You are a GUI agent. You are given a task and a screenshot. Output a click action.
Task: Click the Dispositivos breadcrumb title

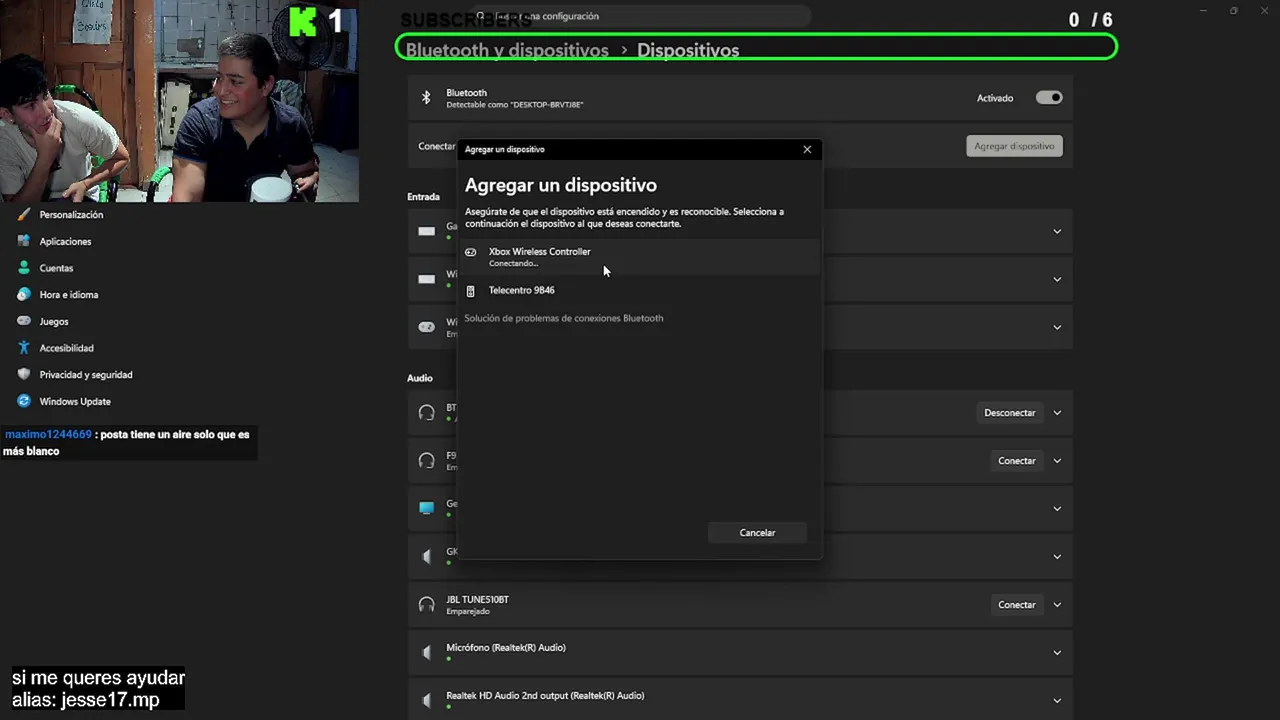(688, 50)
